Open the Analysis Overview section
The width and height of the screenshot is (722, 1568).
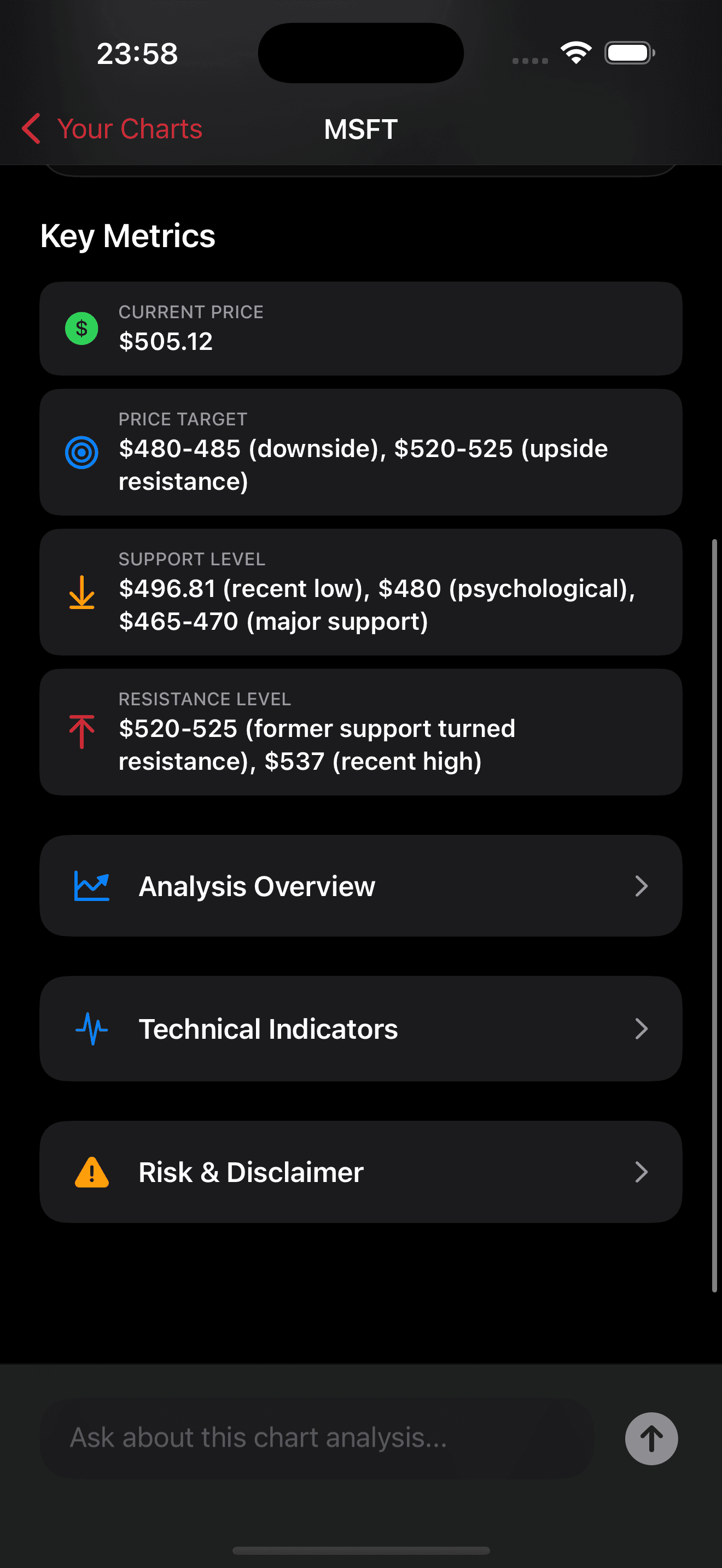coord(257,886)
